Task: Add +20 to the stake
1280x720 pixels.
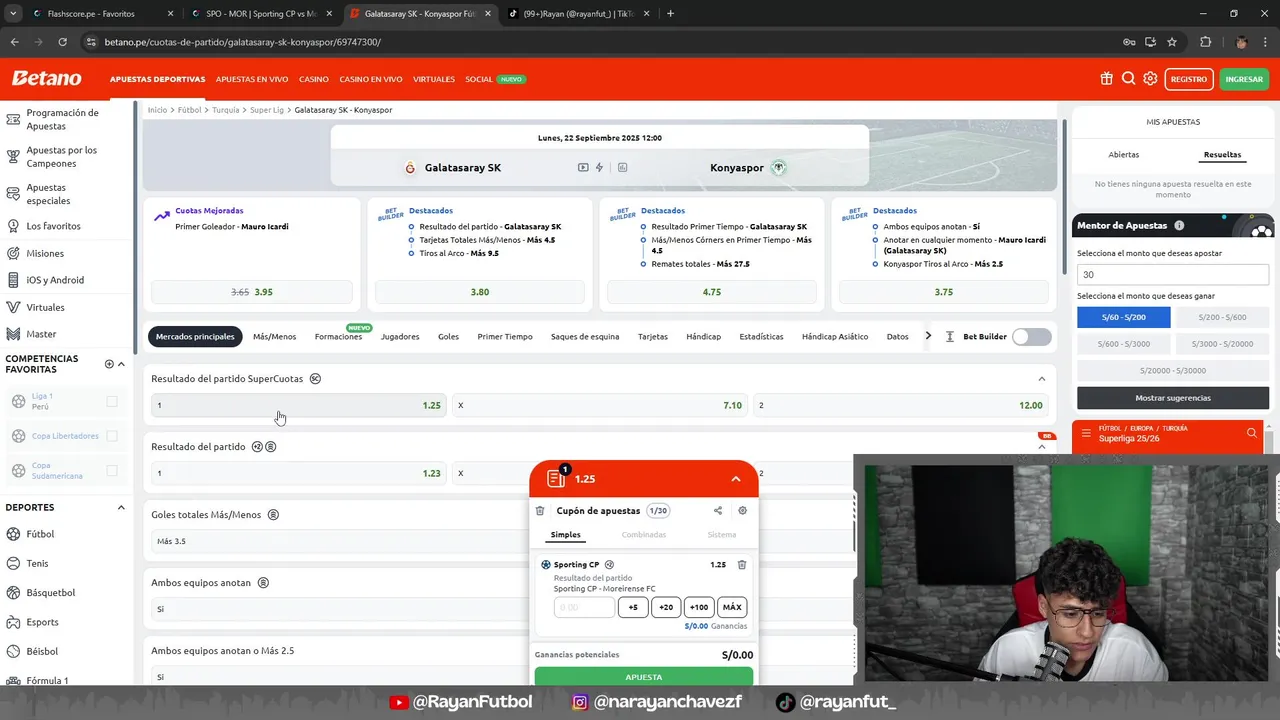Action: (666, 607)
